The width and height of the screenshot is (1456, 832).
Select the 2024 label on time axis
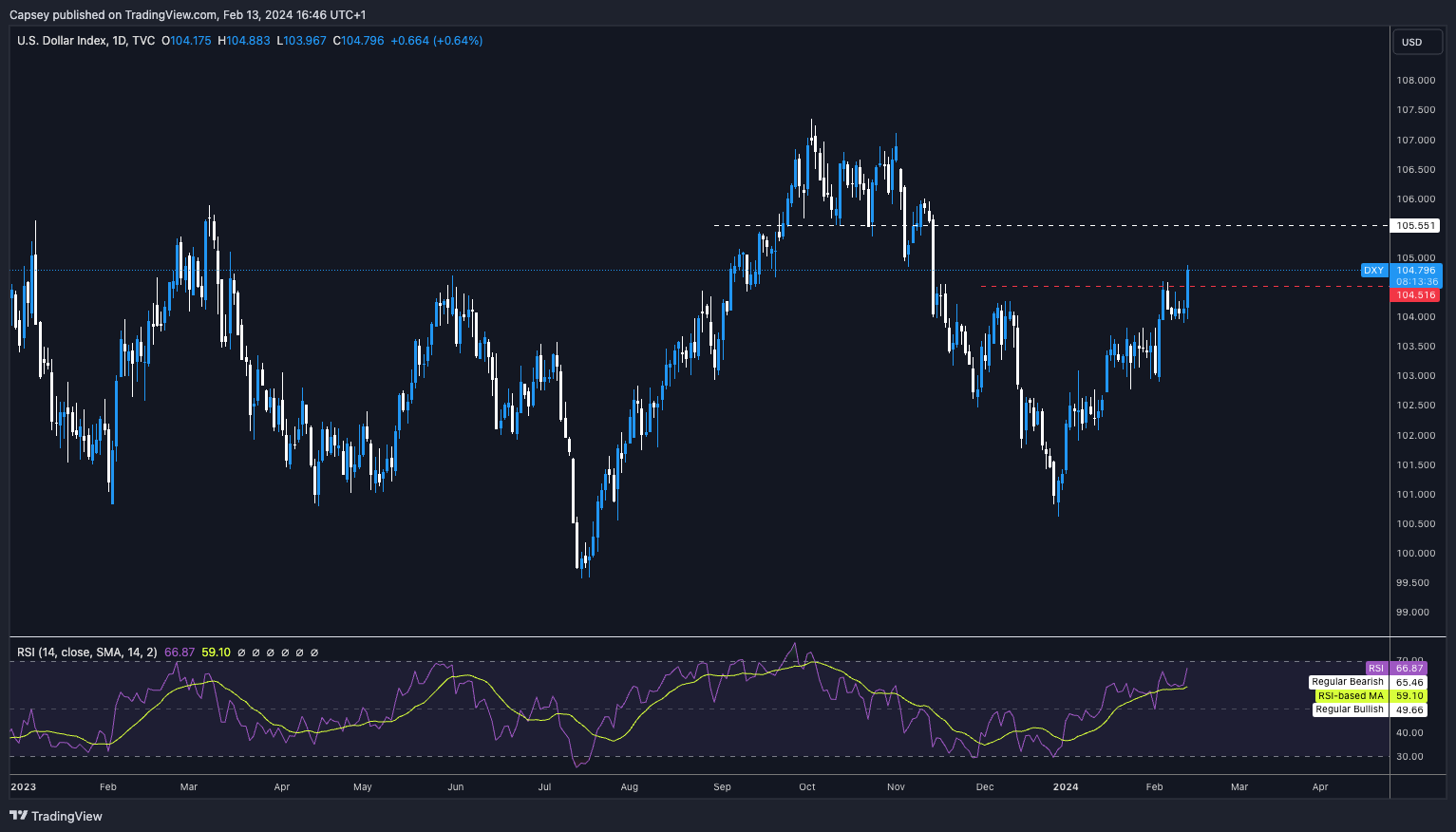(x=1065, y=787)
